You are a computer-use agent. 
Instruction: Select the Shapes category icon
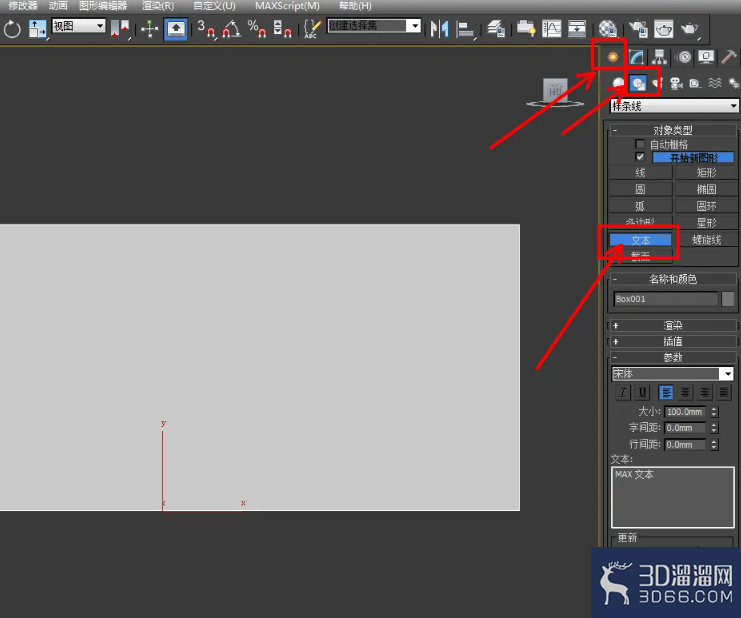tap(638, 84)
